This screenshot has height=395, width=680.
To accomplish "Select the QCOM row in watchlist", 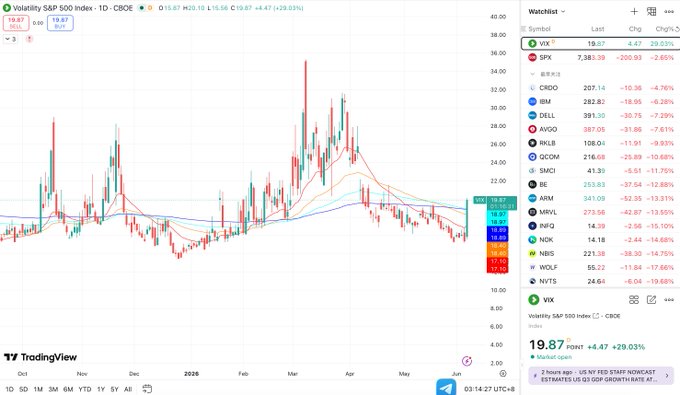I will click(600, 157).
